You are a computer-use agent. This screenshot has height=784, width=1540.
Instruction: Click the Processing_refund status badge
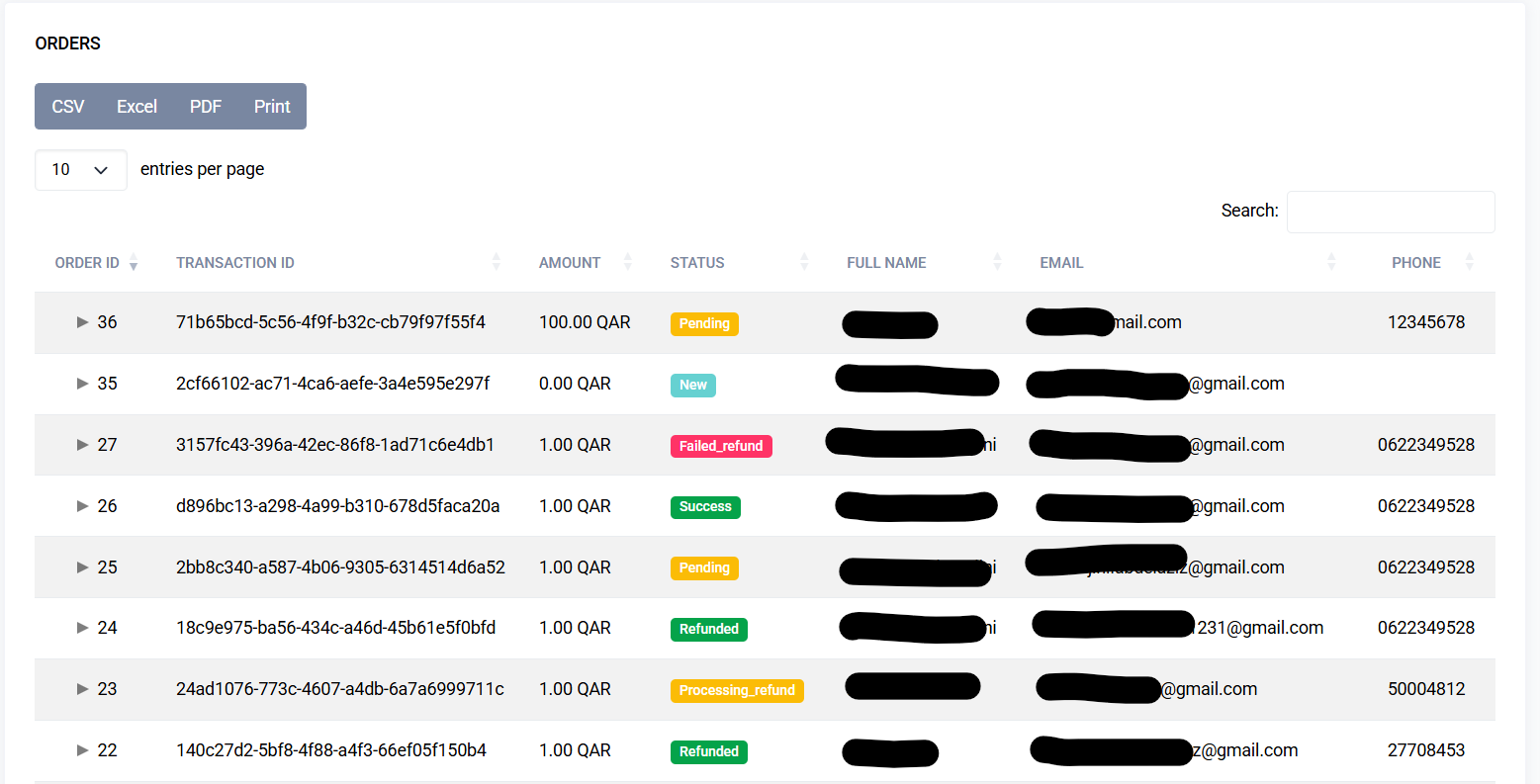(737, 690)
